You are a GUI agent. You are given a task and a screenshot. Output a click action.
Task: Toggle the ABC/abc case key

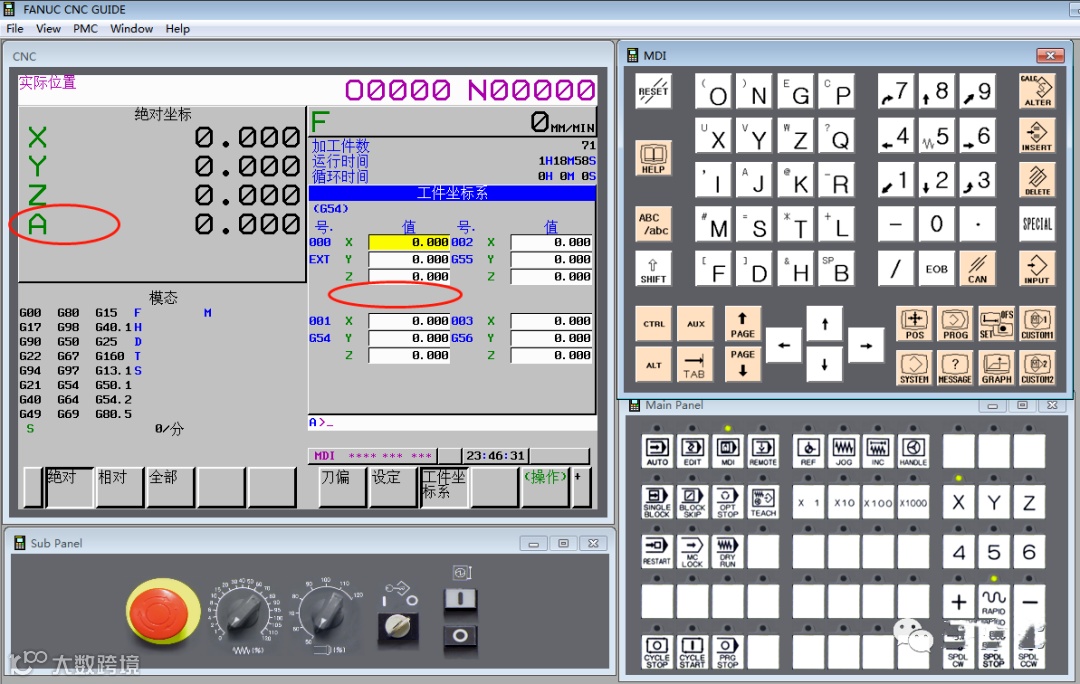653,224
